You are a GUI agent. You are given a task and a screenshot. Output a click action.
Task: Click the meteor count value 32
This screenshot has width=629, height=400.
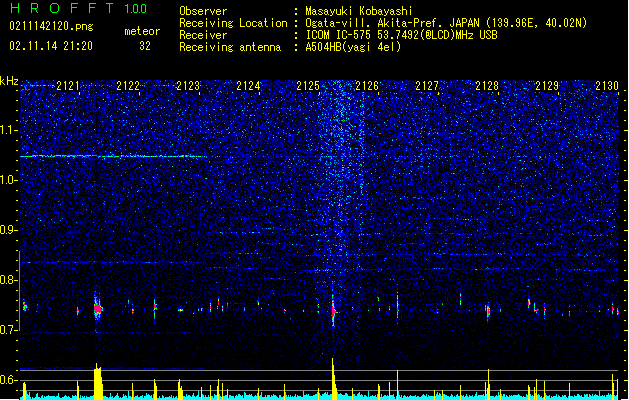pyautogui.click(x=145, y=46)
